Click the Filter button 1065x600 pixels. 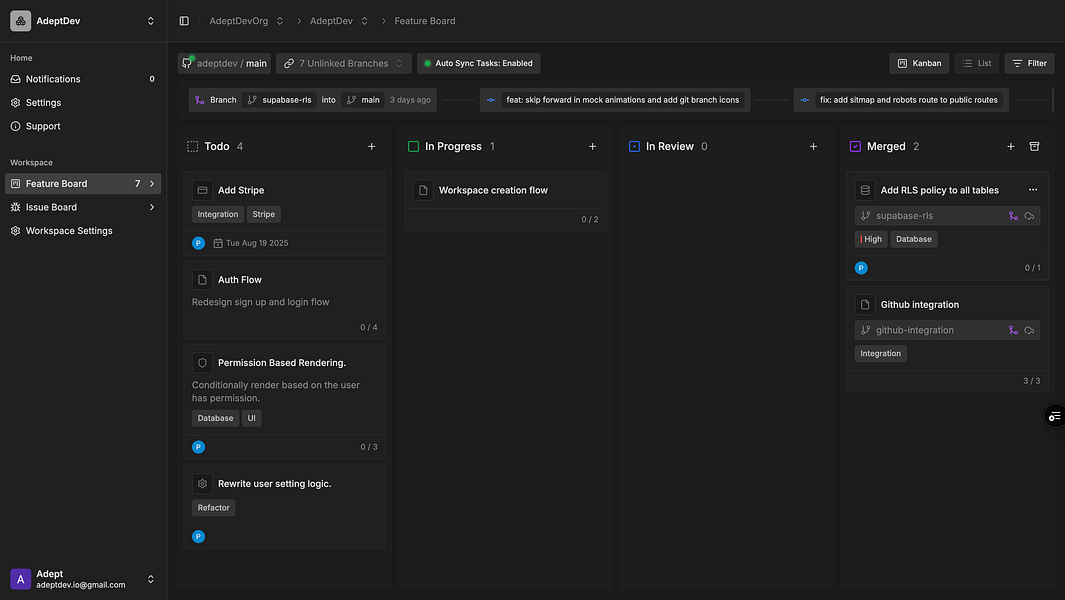1029,63
